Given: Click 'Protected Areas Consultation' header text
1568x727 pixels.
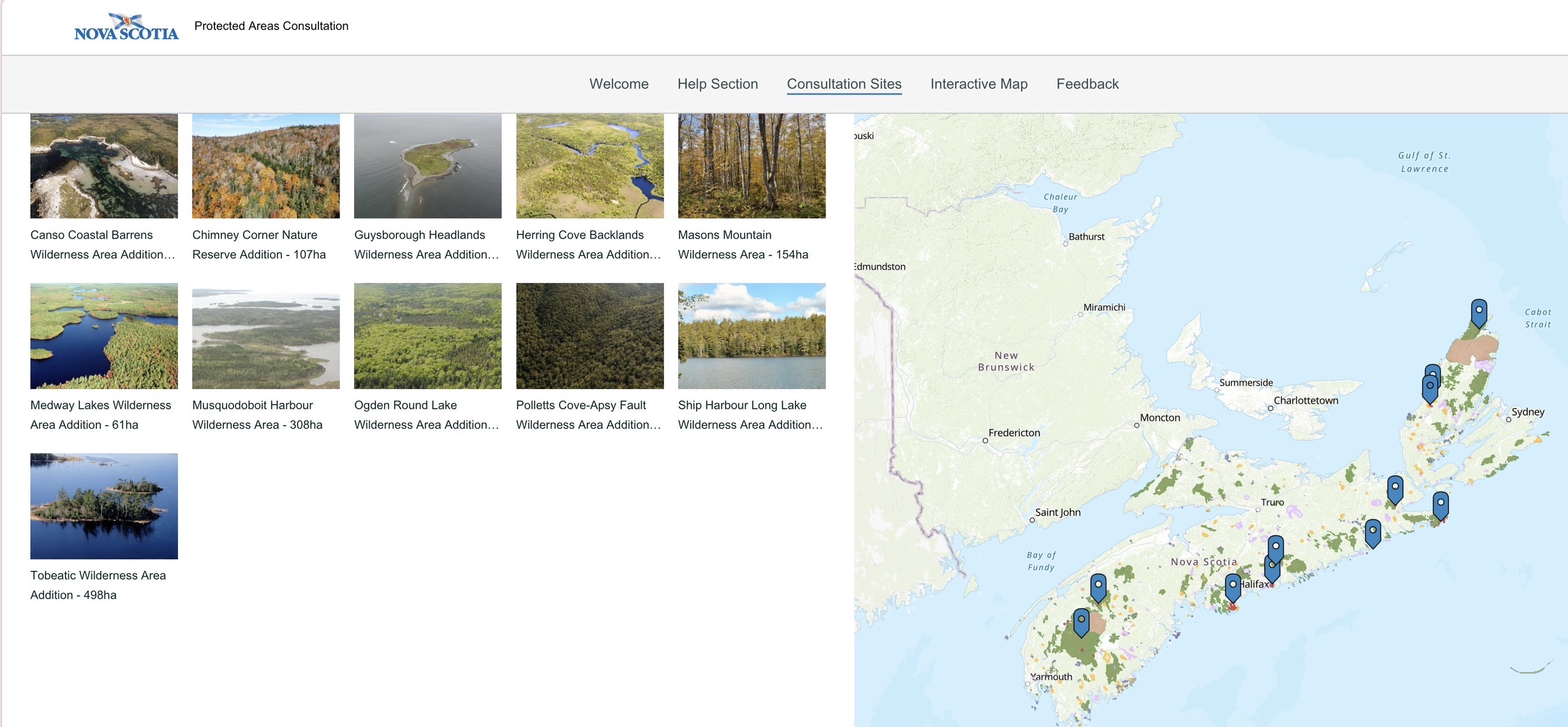Looking at the screenshot, I should (x=272, y=26).
